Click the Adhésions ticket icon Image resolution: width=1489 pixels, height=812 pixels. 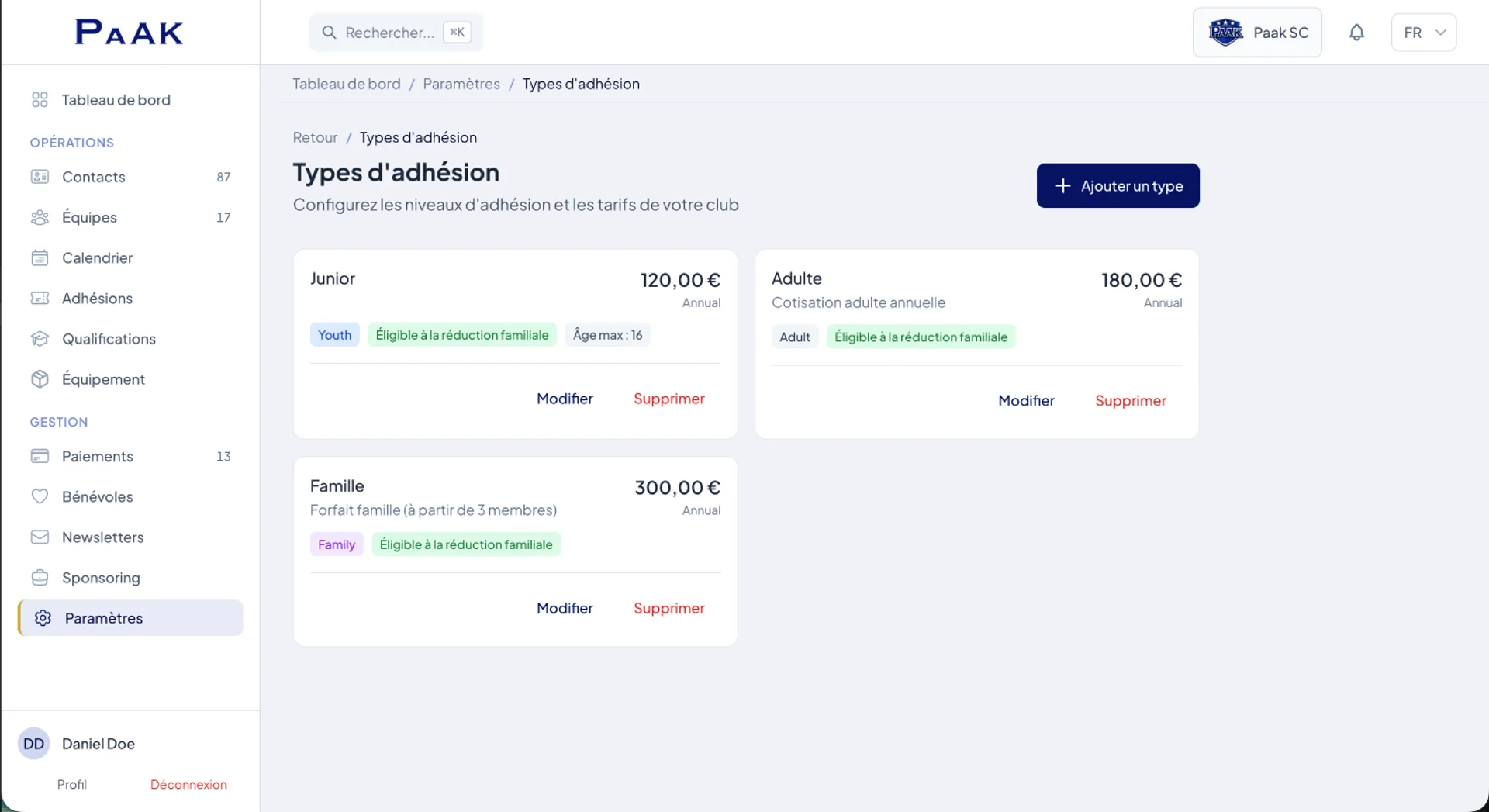click(x=40, y=298)
